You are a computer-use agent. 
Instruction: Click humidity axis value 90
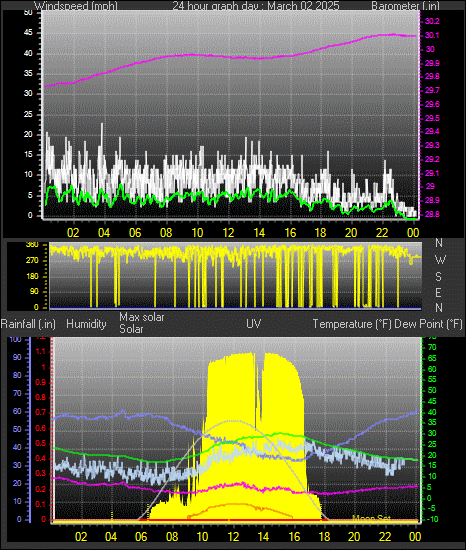17,357
